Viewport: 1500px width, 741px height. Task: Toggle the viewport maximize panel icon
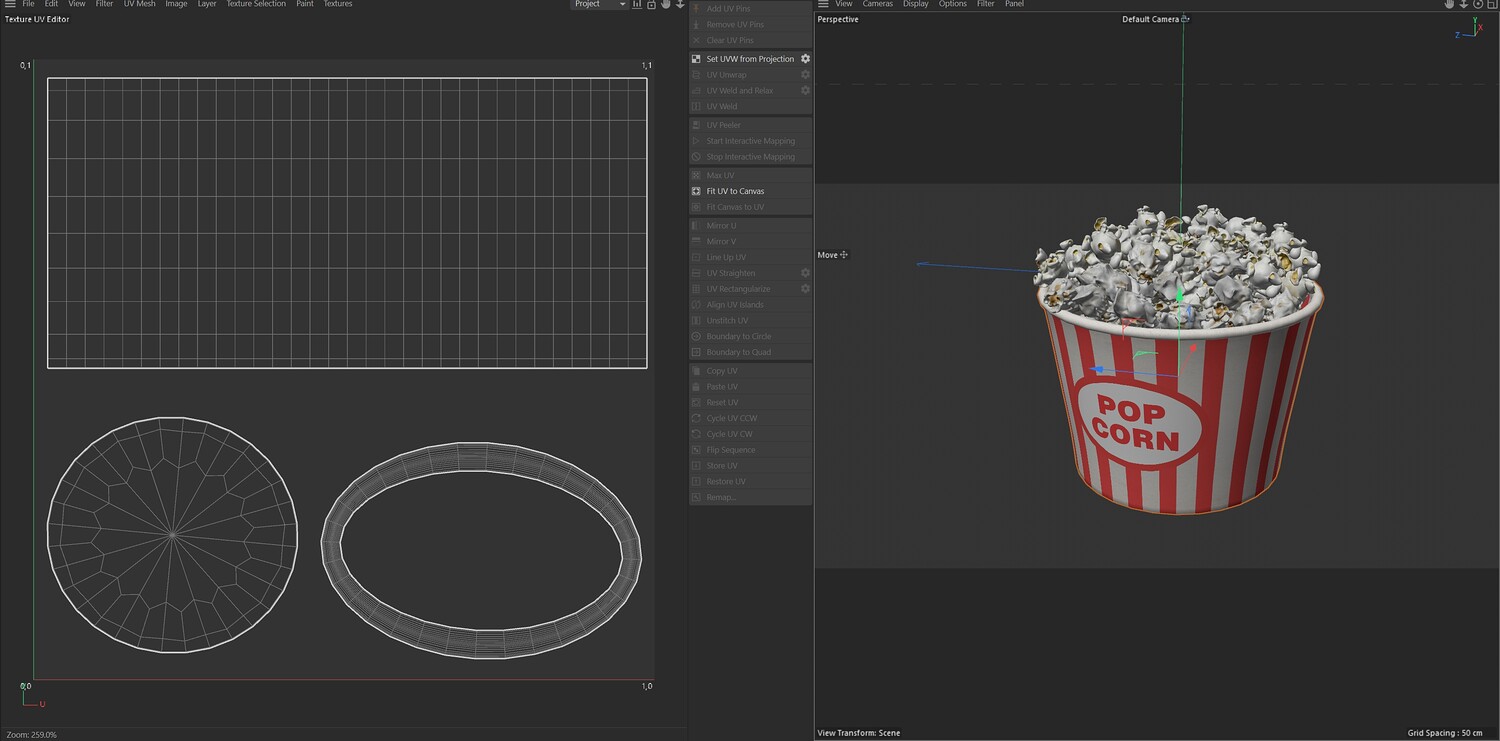[x=1492, y=4]
